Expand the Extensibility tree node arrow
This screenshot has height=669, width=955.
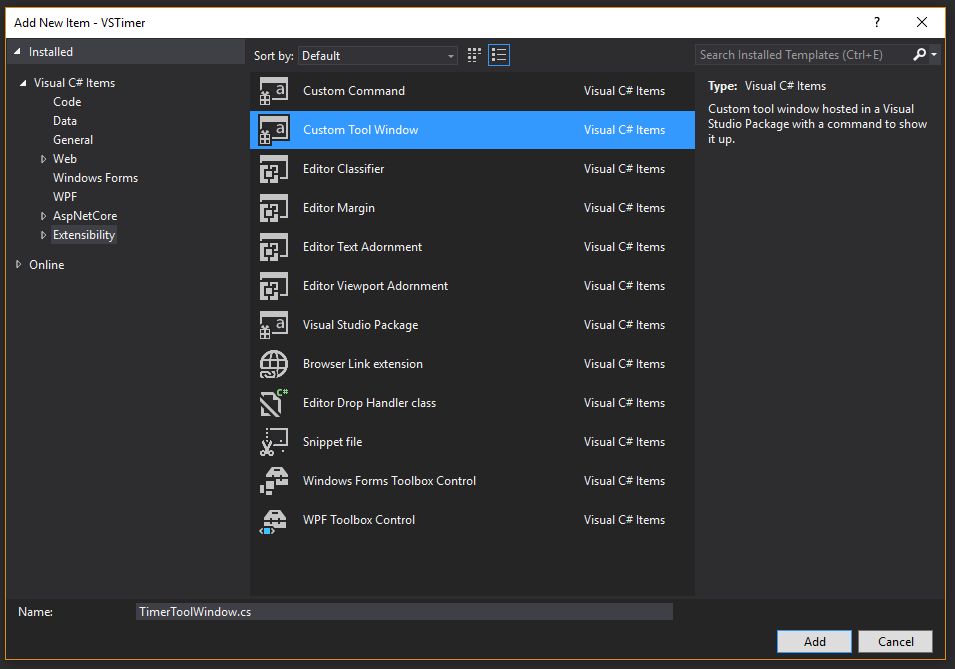pos(43,235)
